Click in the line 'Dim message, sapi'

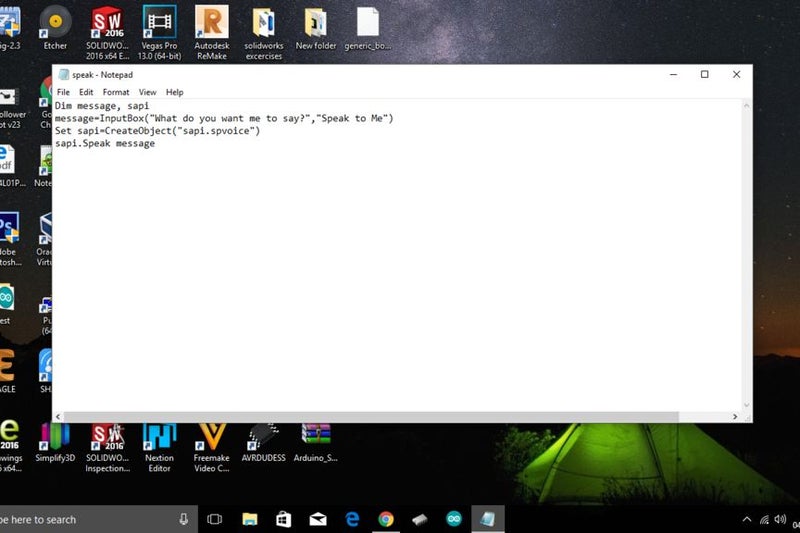tap(102, 106)
